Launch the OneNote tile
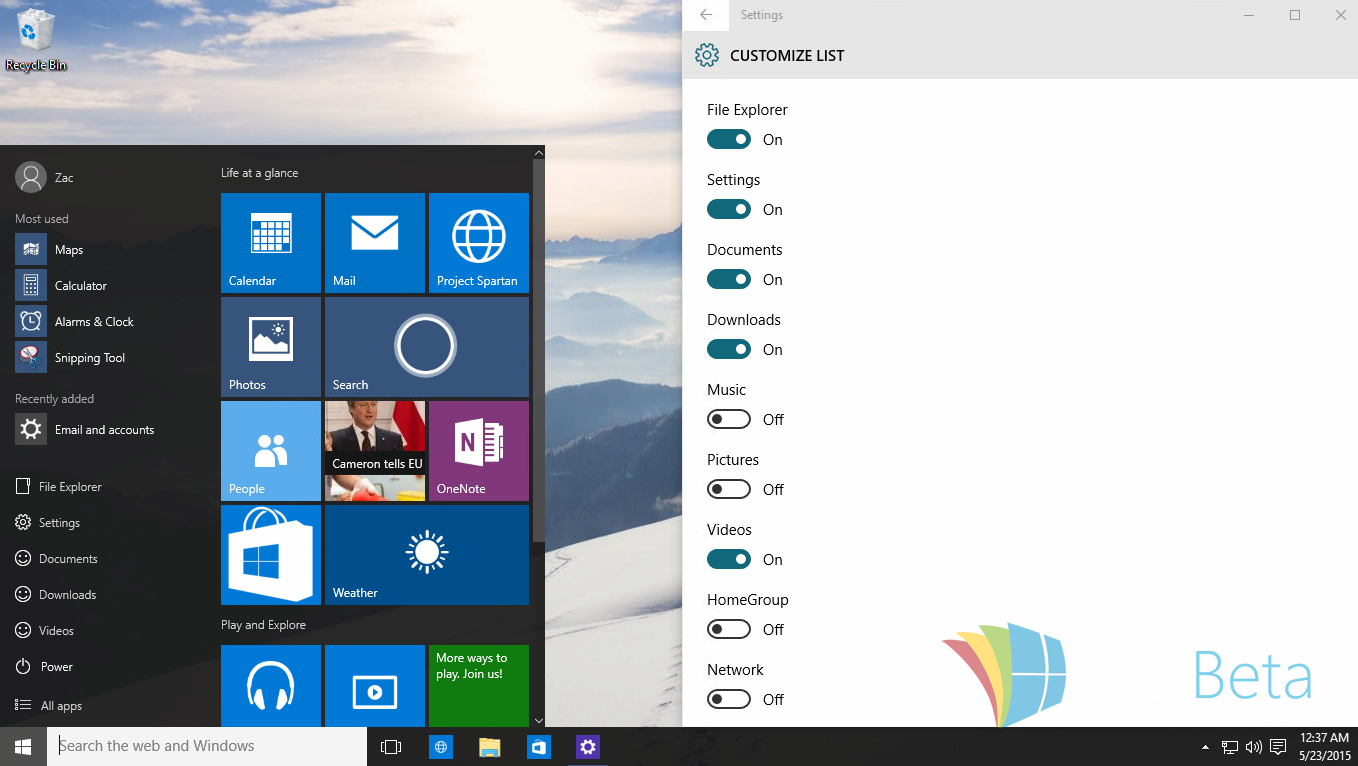The image size is (1358, 766). [x=479, y=451]
